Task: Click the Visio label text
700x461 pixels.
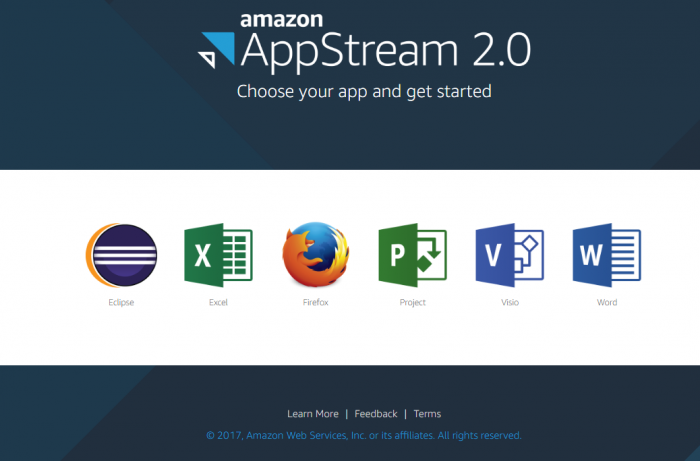Action: click(x=510, y=302)
